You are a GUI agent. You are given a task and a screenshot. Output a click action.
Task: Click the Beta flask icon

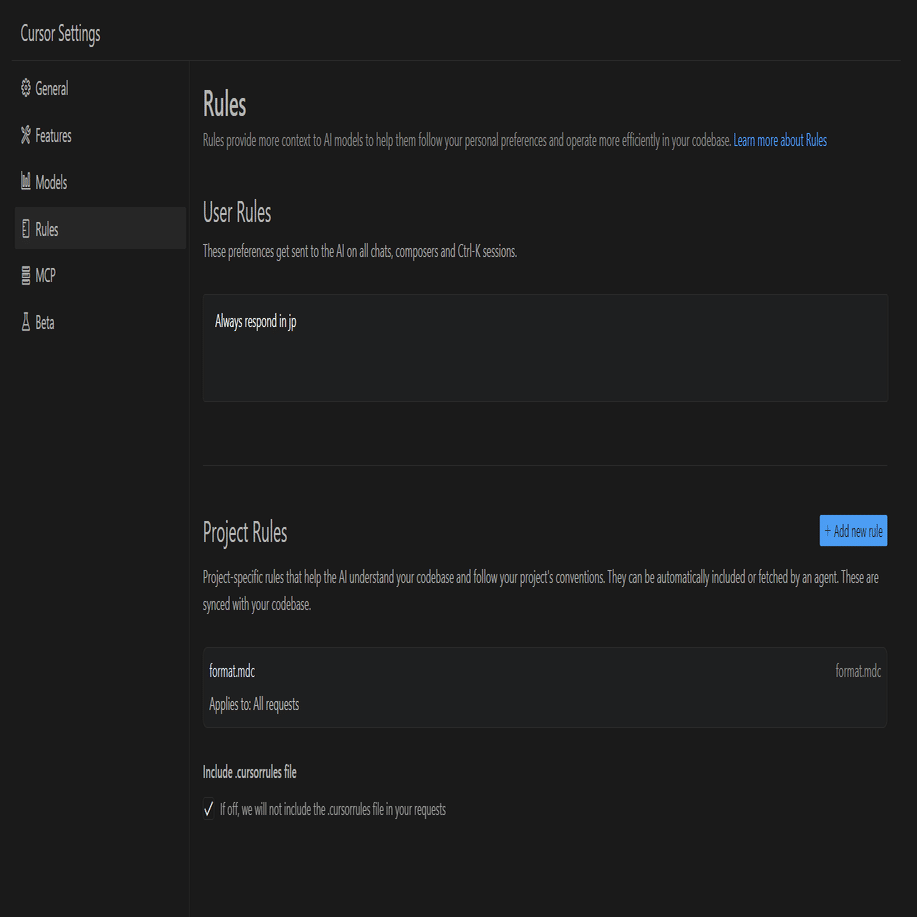click(x=26, y=323)
